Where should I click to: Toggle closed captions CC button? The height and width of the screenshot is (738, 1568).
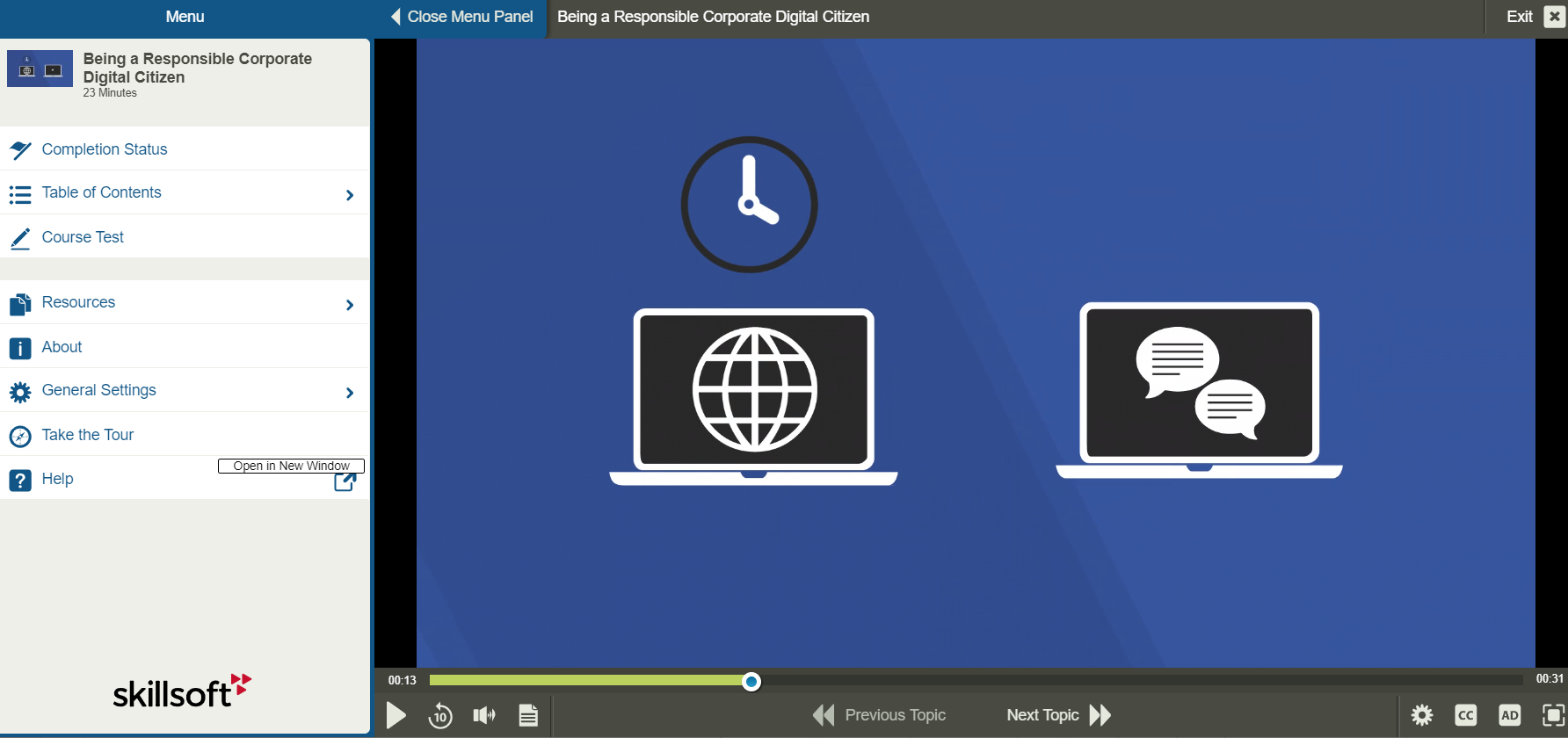pos(1465,715)
